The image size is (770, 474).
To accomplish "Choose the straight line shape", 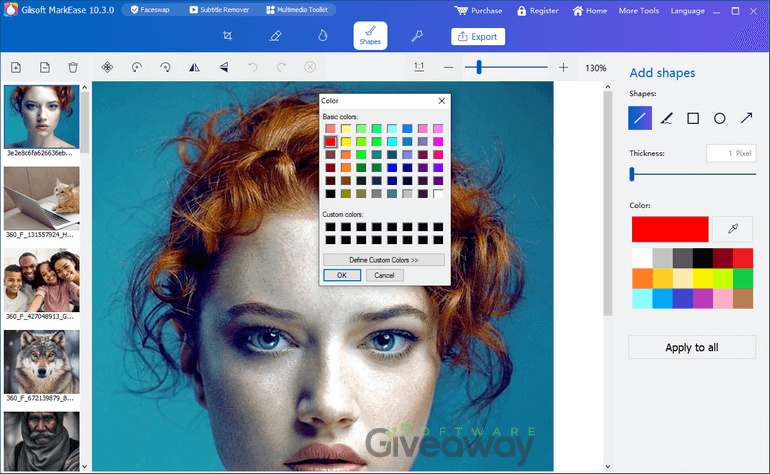I will click(x=640, y=118).
